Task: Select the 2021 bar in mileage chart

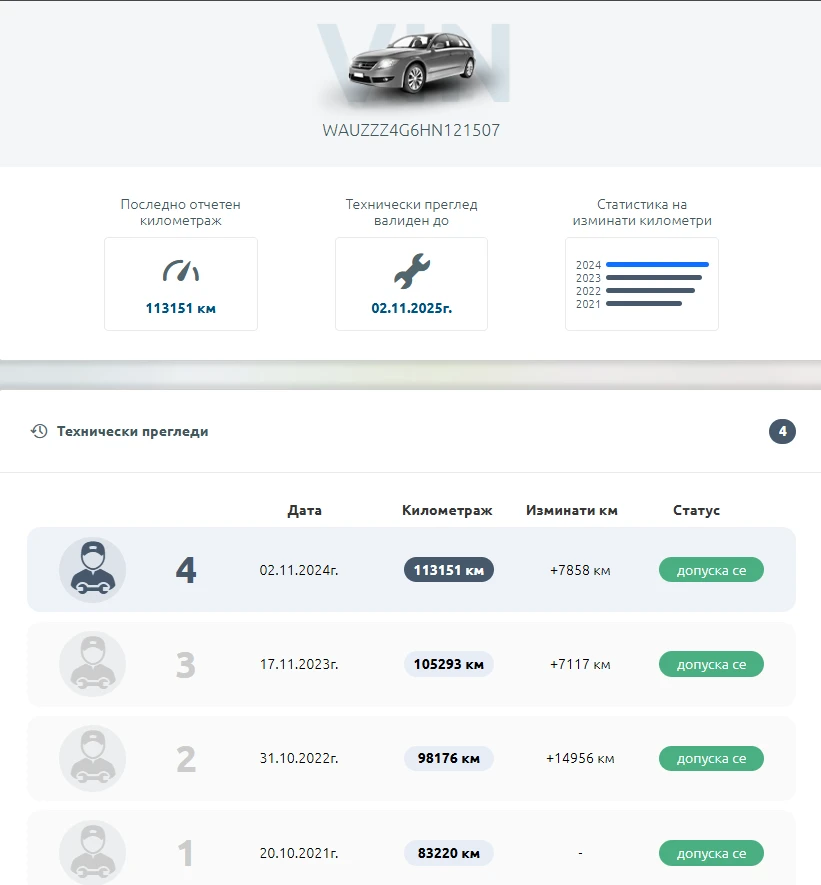Action: (643, 304)
